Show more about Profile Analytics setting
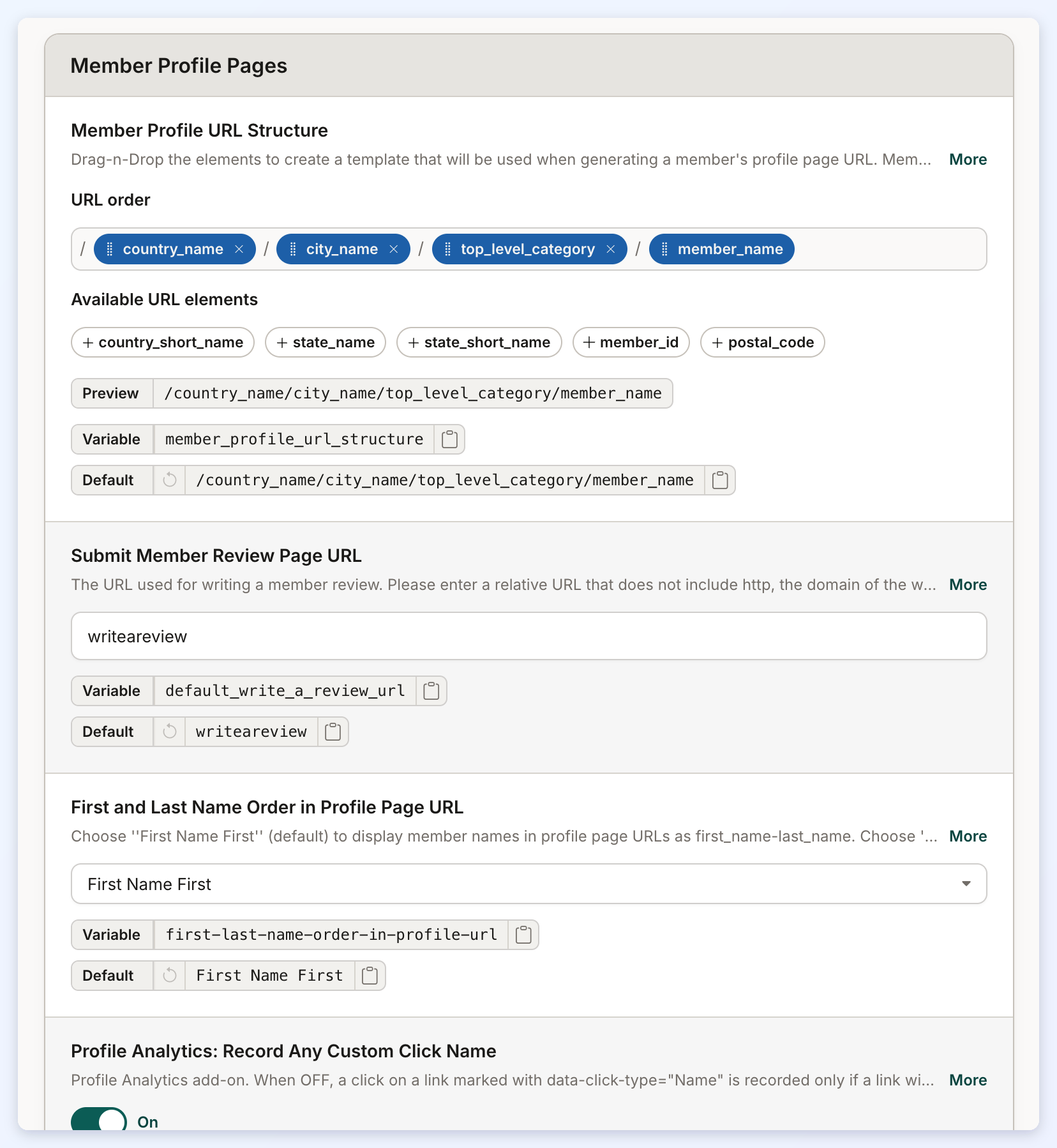 click(968, 1080)
